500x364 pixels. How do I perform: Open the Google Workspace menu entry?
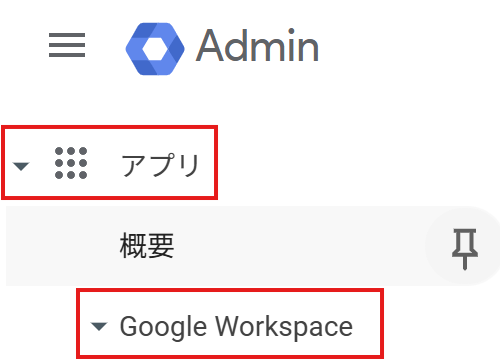[x=236, y=326]
